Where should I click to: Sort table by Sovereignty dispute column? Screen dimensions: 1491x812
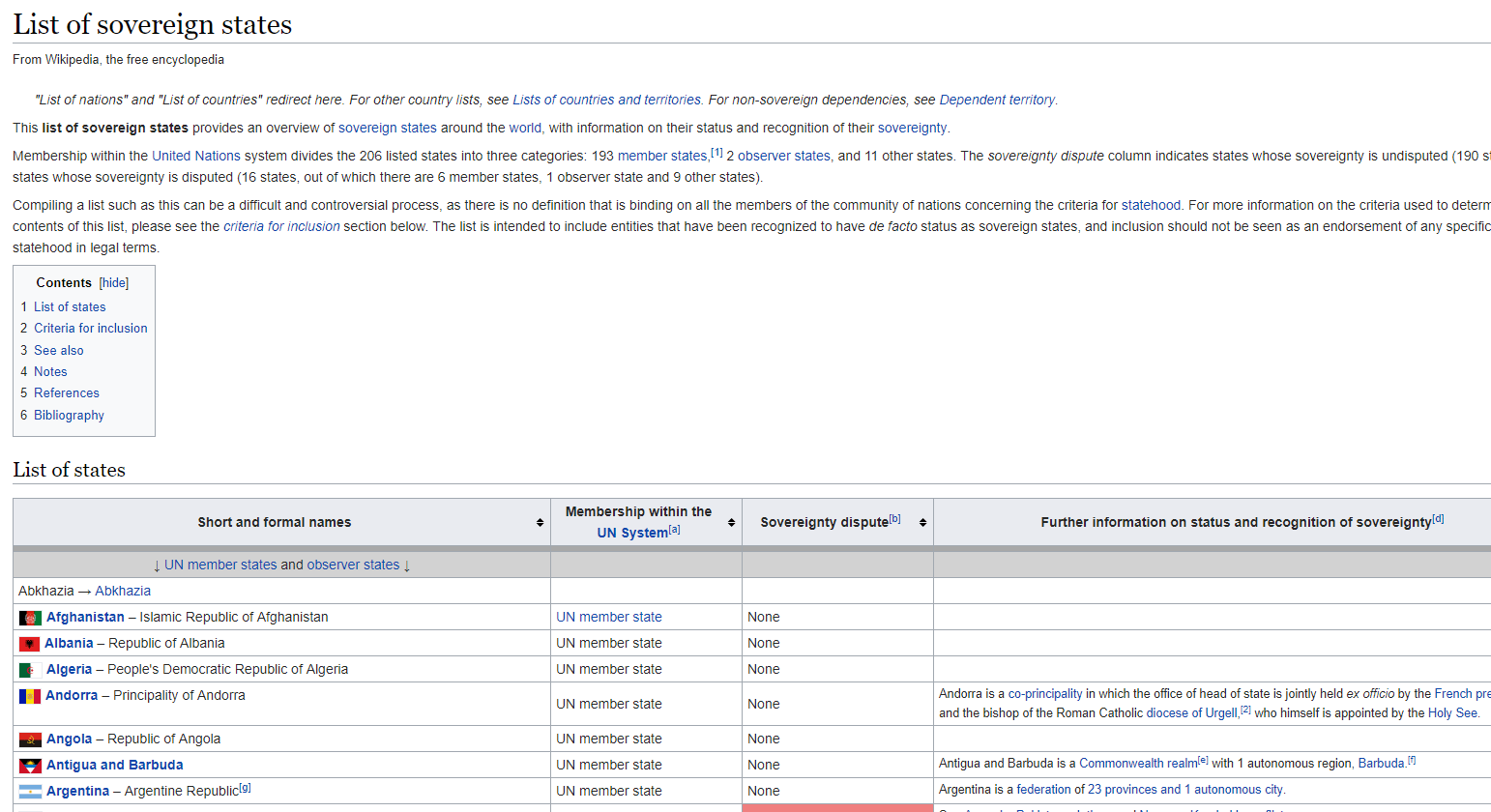click(922, 522)
